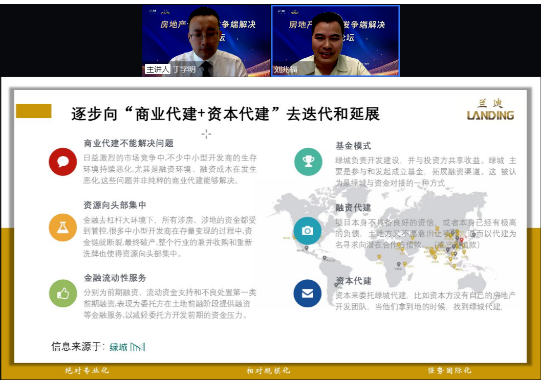Select the 主讲人 video thumbnail
Image resolution: width=545 pixels, height=380 pixels.
(x=206, y=41)
